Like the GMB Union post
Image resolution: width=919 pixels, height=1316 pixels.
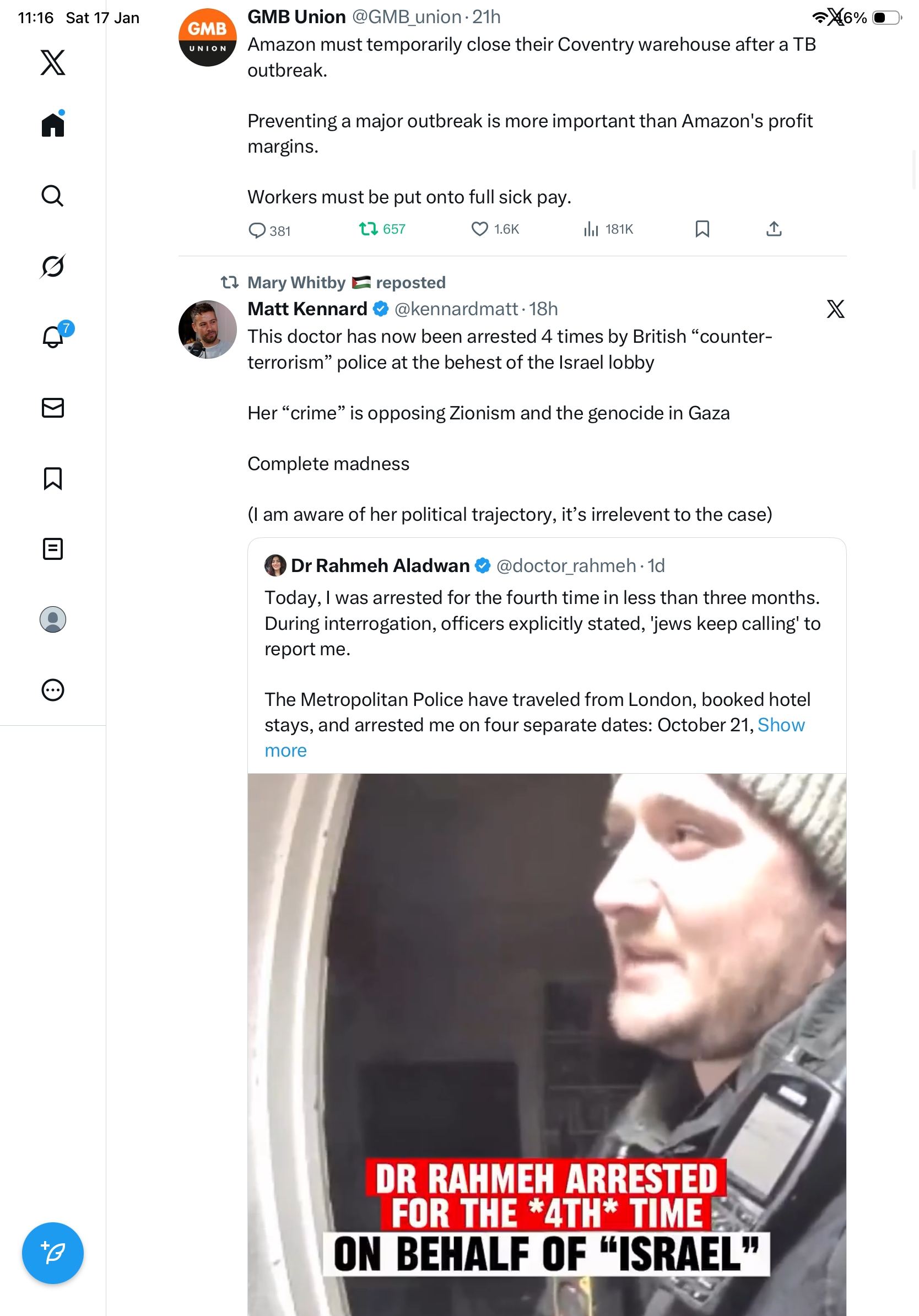(479, 229)
